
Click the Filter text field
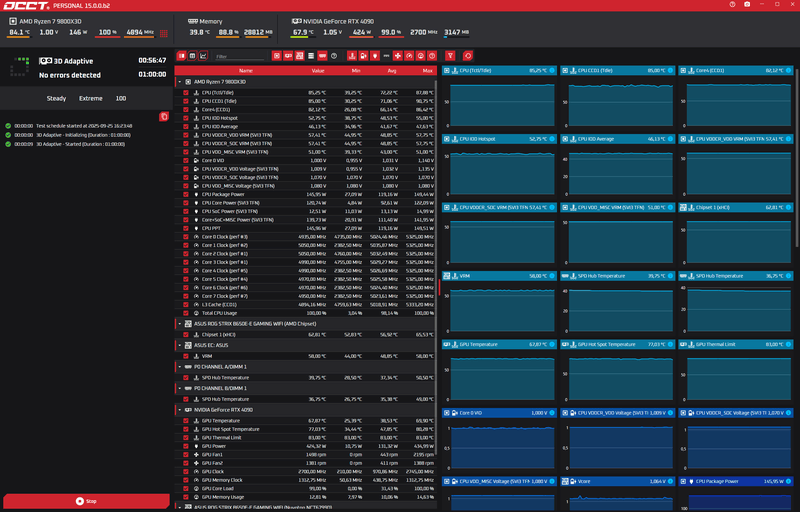(x=239, y=56)
